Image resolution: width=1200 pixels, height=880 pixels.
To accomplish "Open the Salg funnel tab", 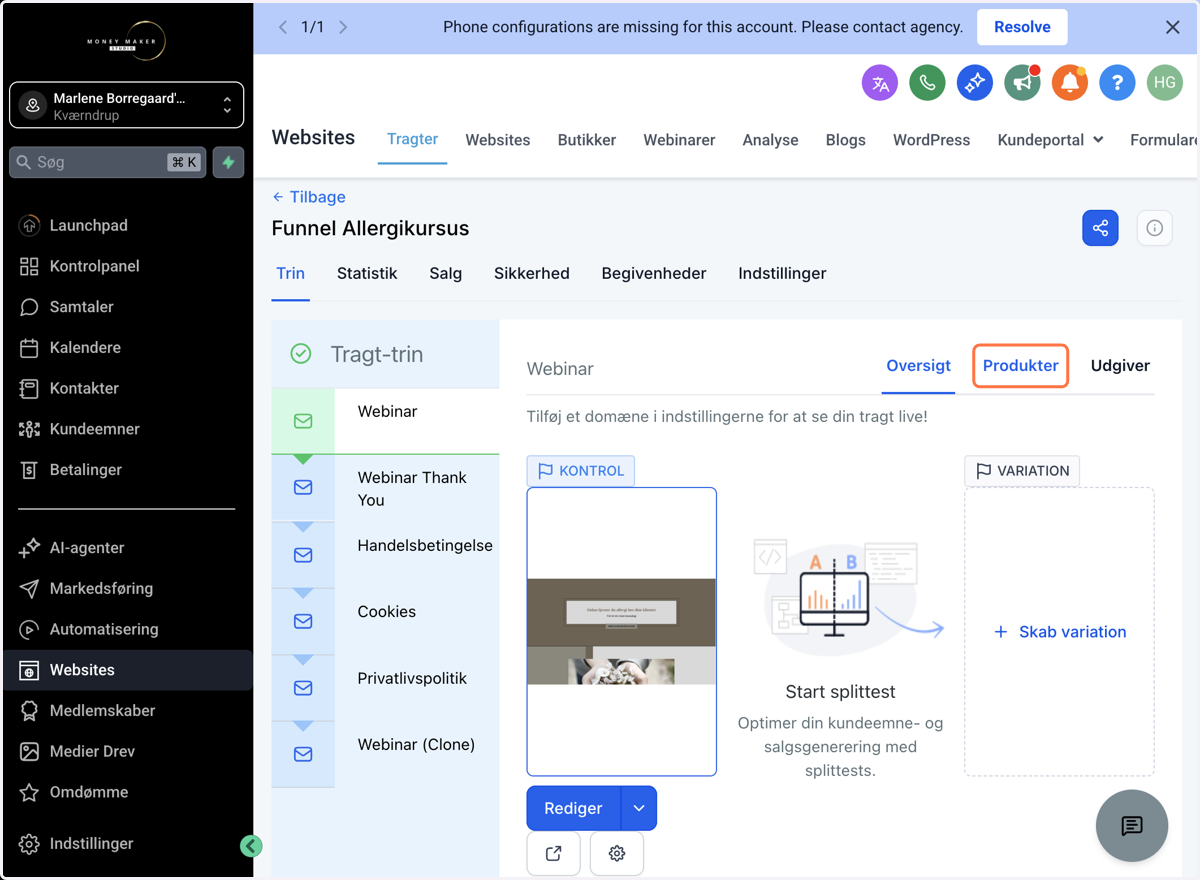I will point(446,273).
